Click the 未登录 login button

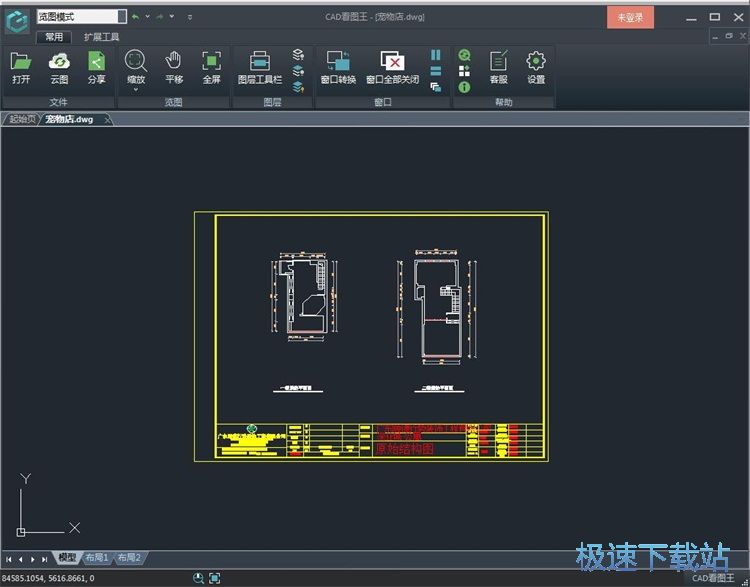pos(630,17)
